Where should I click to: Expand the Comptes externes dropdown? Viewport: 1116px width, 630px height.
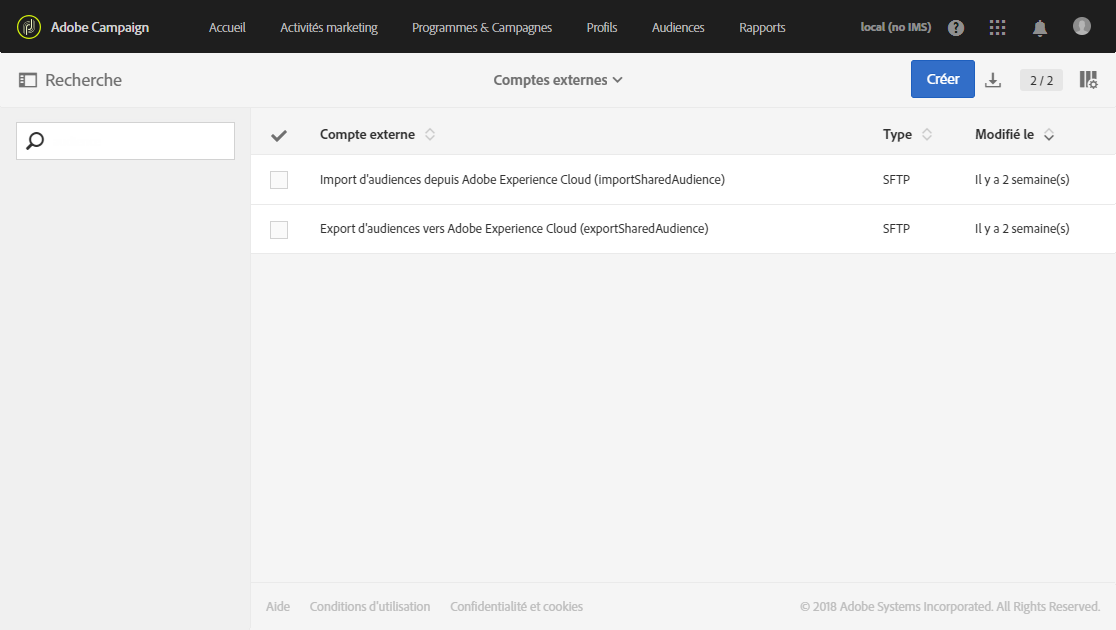pos(558,80)
